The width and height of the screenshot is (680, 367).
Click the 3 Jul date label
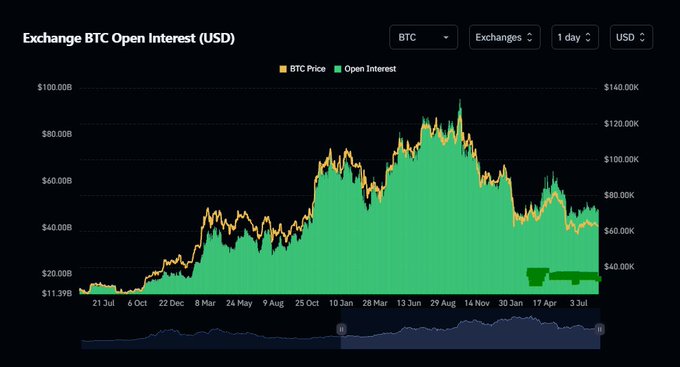pyautogui.click(x=578, y=303)
